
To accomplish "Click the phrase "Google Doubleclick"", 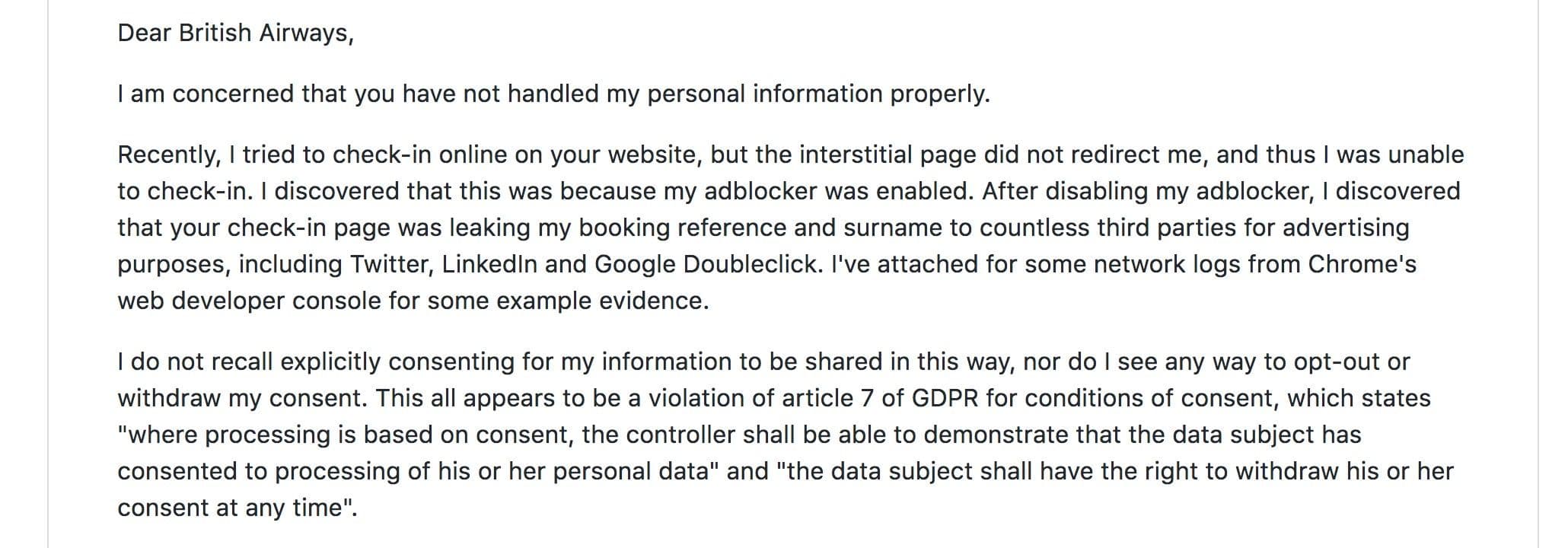I will click(x=708, y=264).
